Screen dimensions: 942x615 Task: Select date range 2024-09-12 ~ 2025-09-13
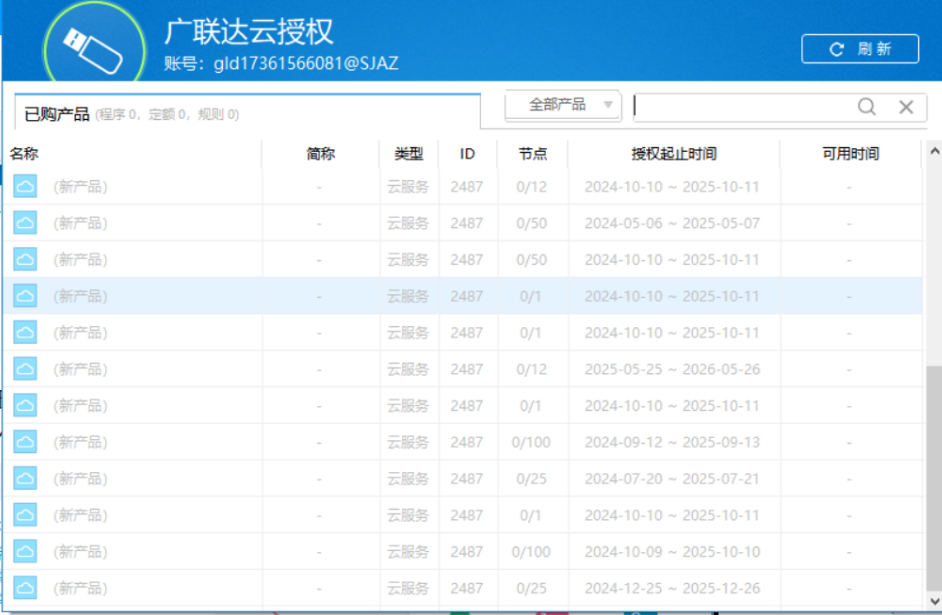pyautogui.click(x=672, y=443)
